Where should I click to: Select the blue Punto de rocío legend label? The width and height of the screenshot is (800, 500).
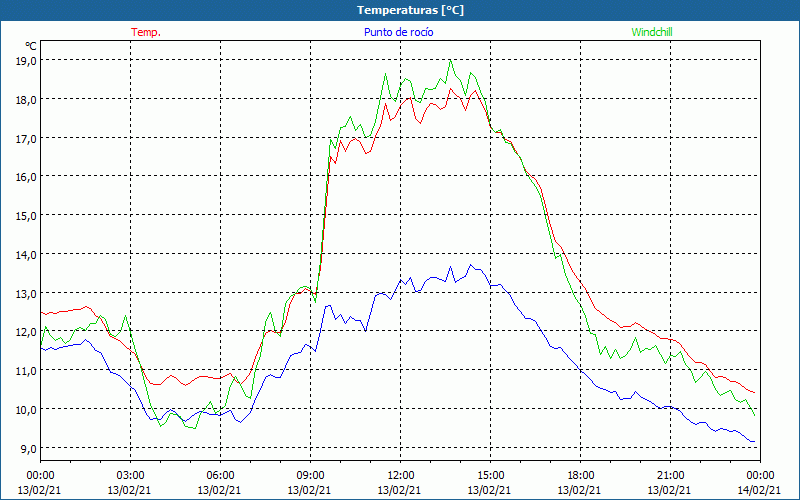pyautogui.click(x=398, y=32)
